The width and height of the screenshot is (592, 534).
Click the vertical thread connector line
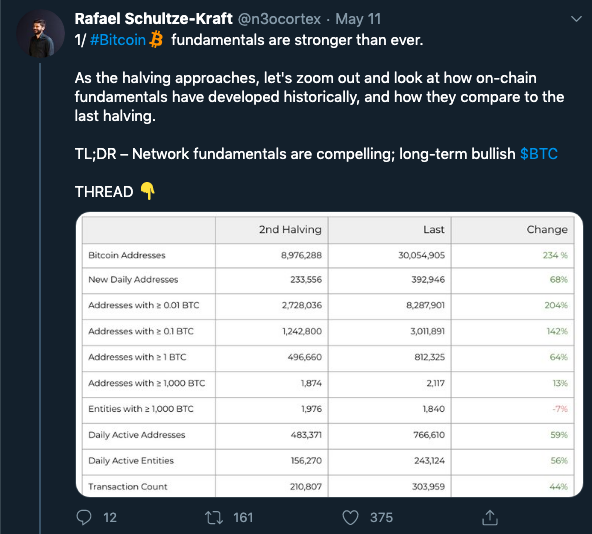click(40, 298)
